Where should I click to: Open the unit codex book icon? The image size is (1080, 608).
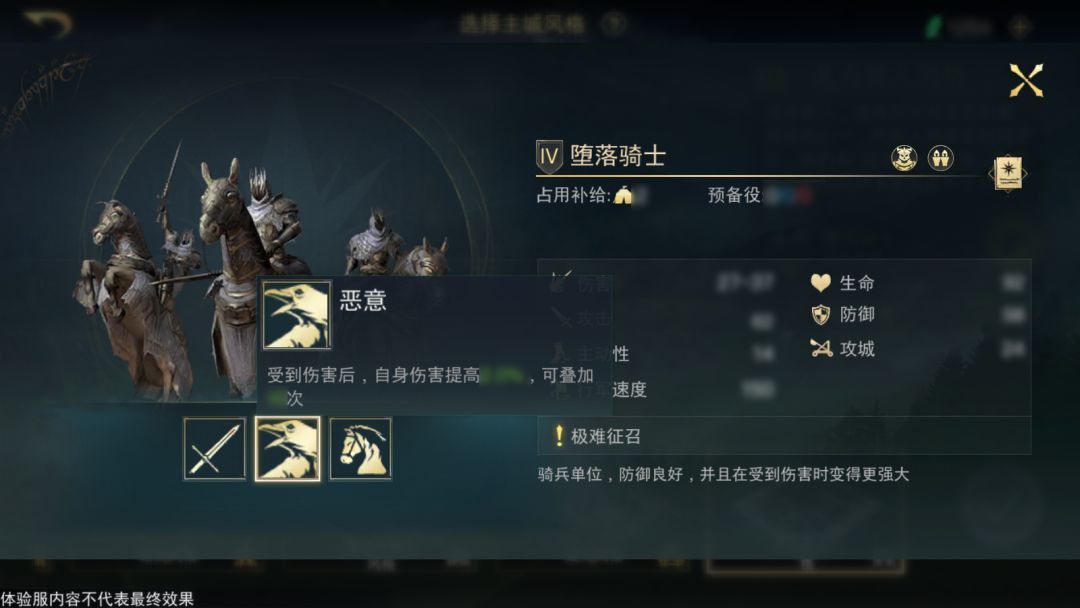(x=1008, y=174)
